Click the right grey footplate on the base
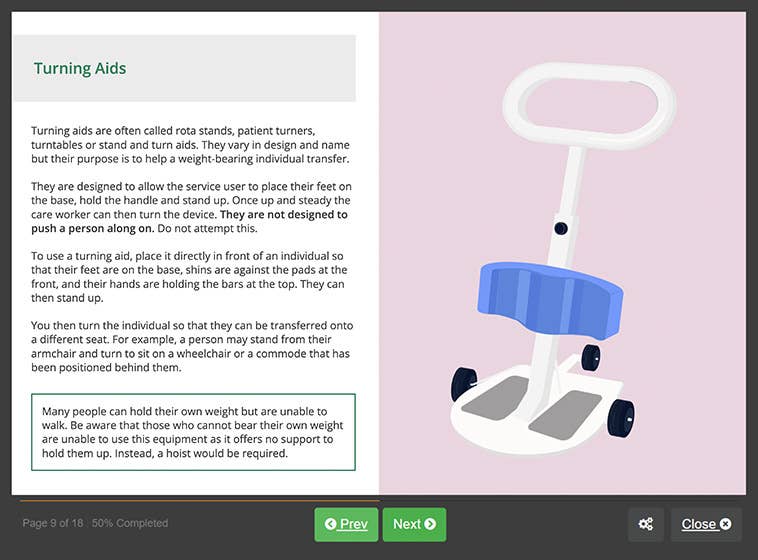This screenshot has height=560, width=758. pos(572,409)
